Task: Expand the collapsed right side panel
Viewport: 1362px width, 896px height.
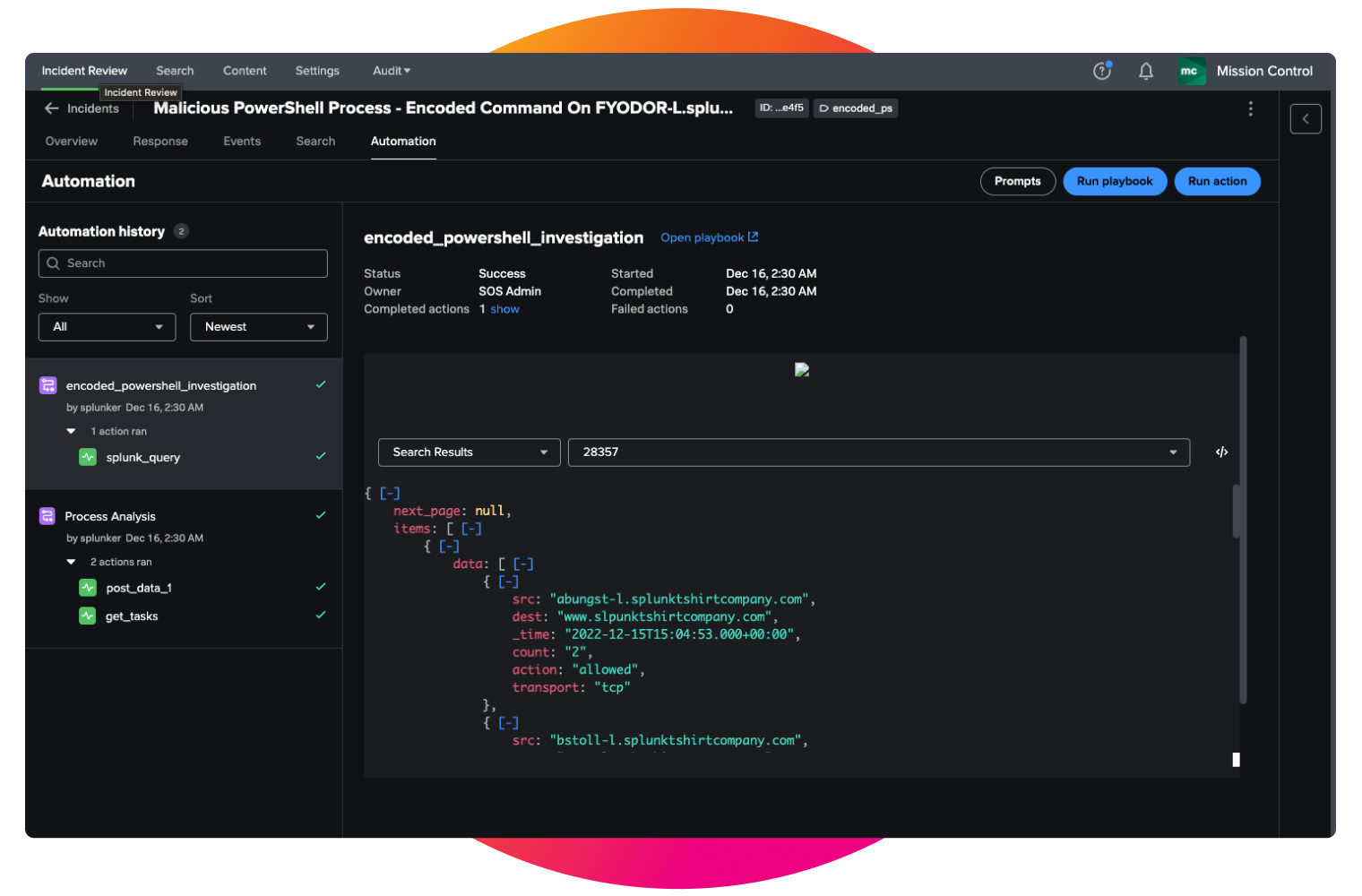Action: tap(1305, 119)
